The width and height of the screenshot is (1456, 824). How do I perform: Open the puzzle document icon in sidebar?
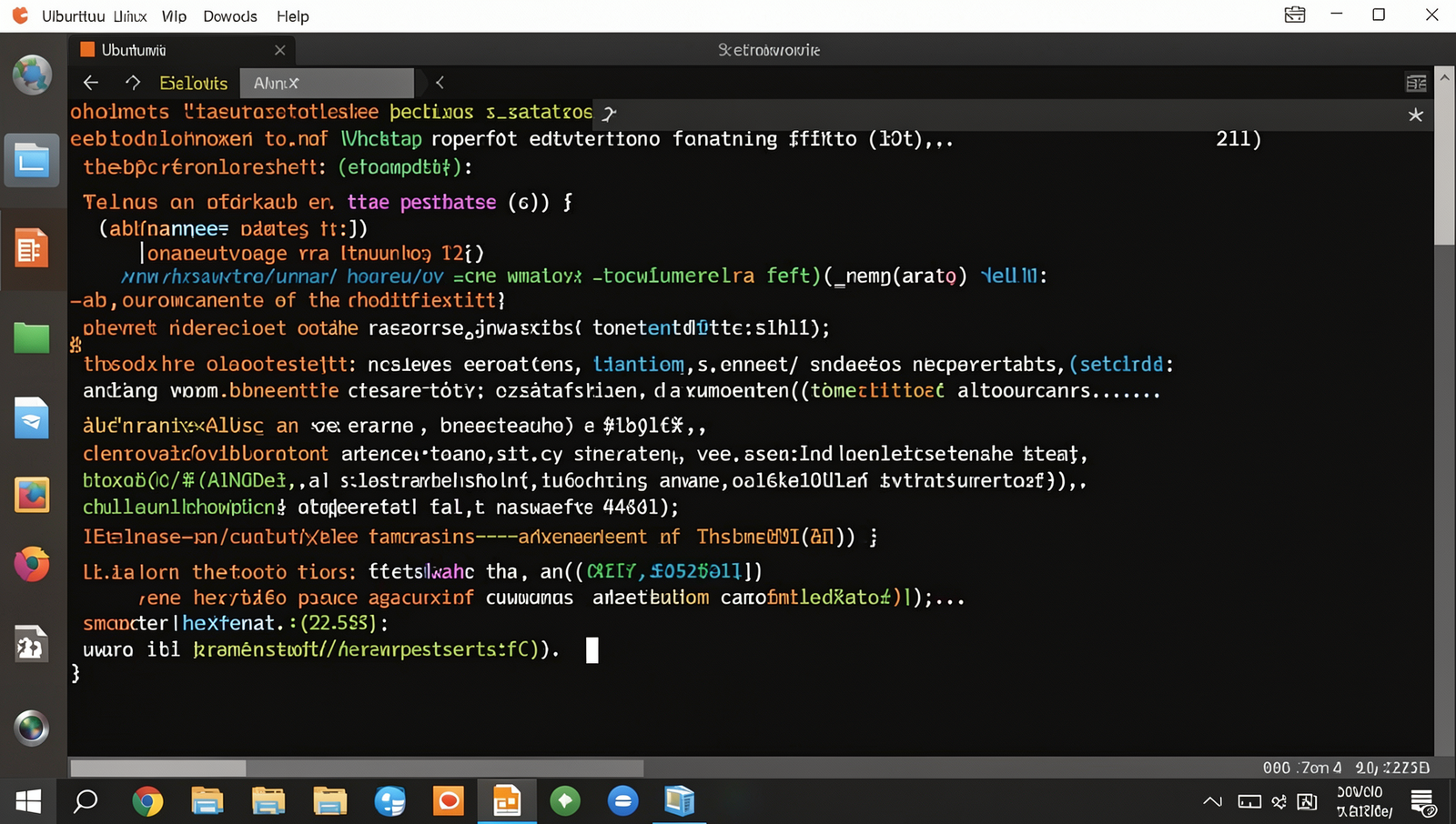click(31, 645)
